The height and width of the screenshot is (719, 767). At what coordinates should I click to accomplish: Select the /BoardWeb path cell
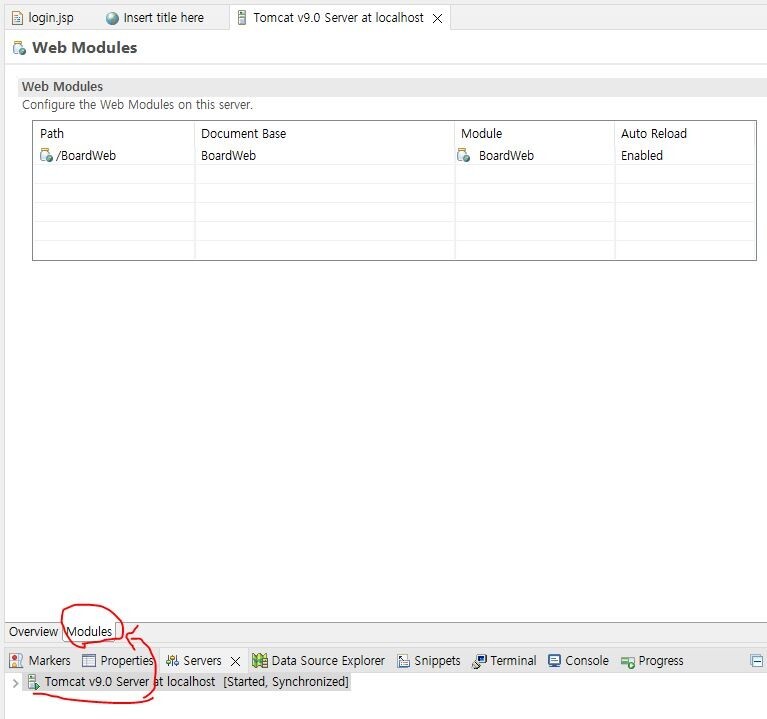[113, 156]
